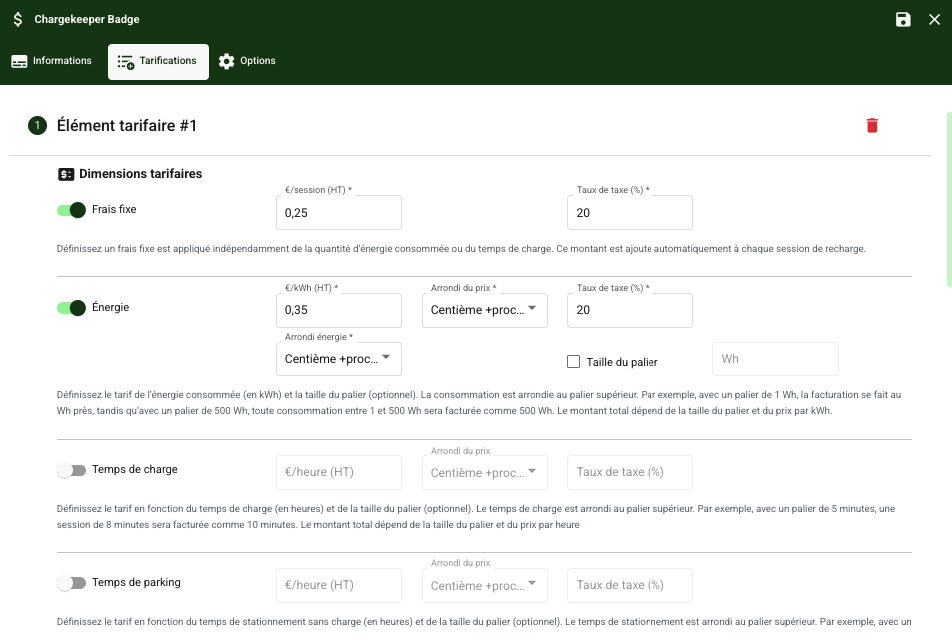Check the Taille du palier checkbox
This screenshot has height=640, width=952.
coord(574,362)
